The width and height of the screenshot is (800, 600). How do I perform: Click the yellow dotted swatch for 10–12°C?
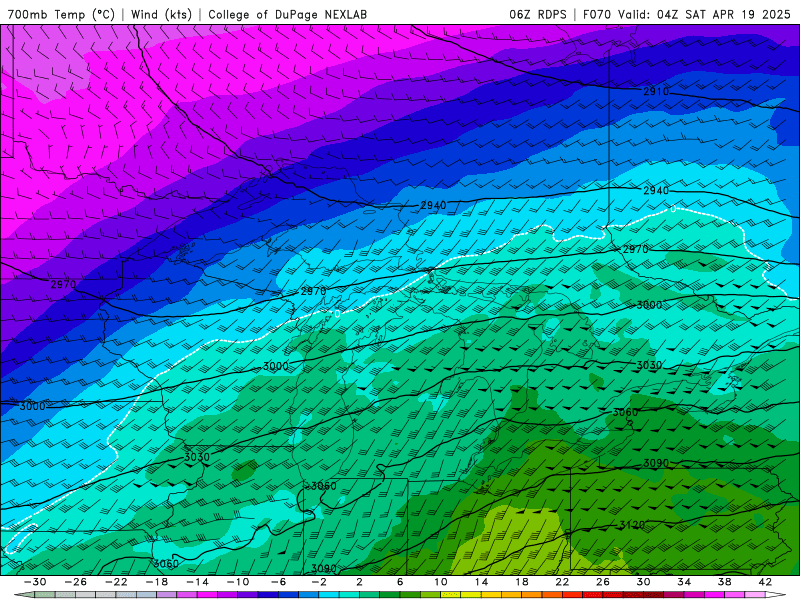(451, 594)
